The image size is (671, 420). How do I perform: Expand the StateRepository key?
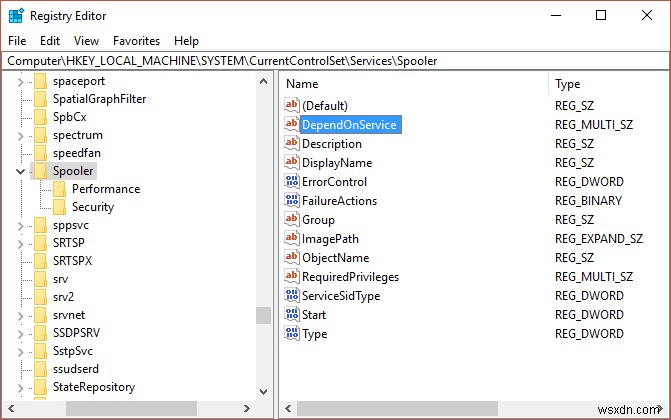(21, 387)
